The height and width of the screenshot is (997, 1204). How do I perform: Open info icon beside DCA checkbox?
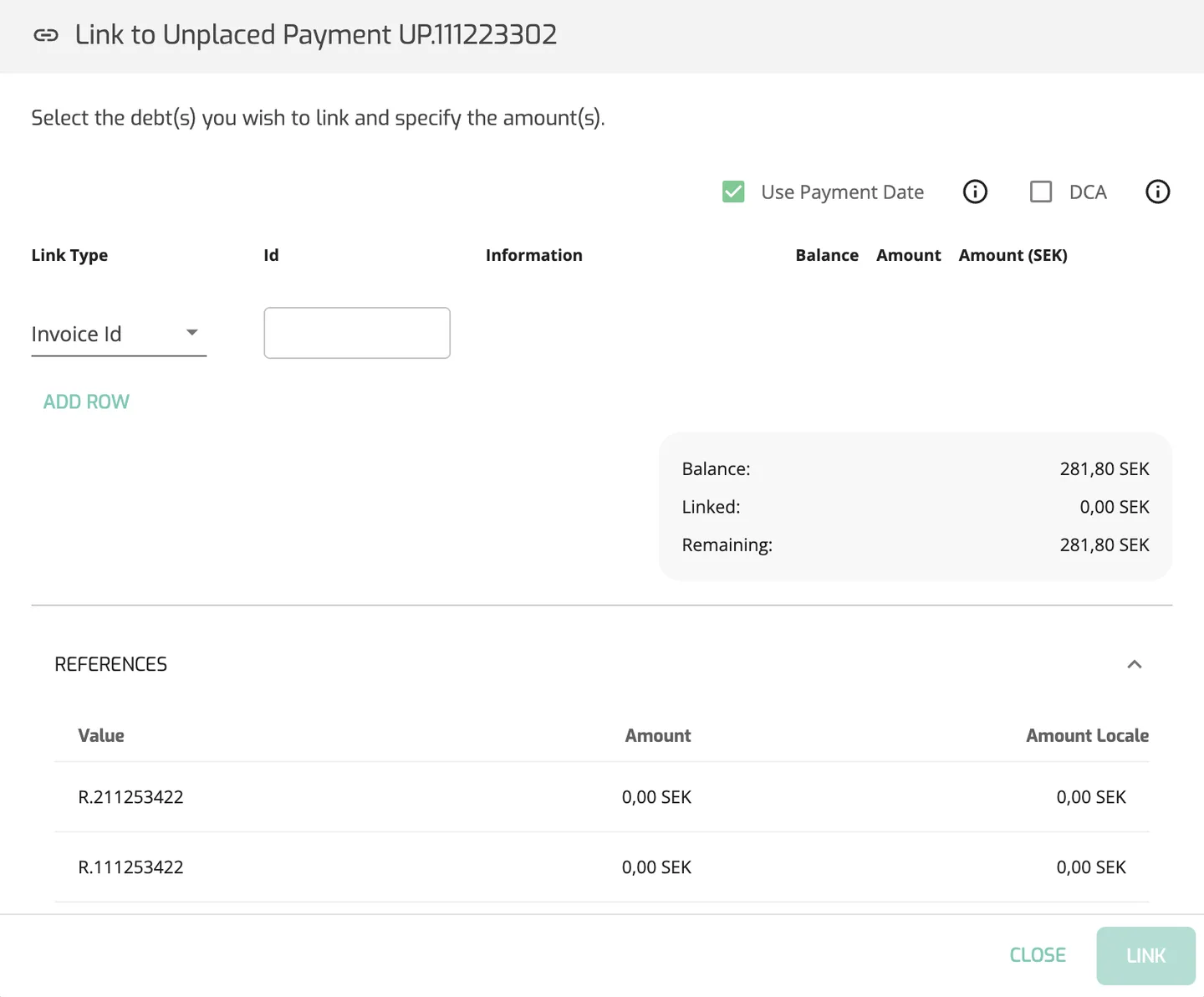pyautogui.click(x=1157, y=192)
